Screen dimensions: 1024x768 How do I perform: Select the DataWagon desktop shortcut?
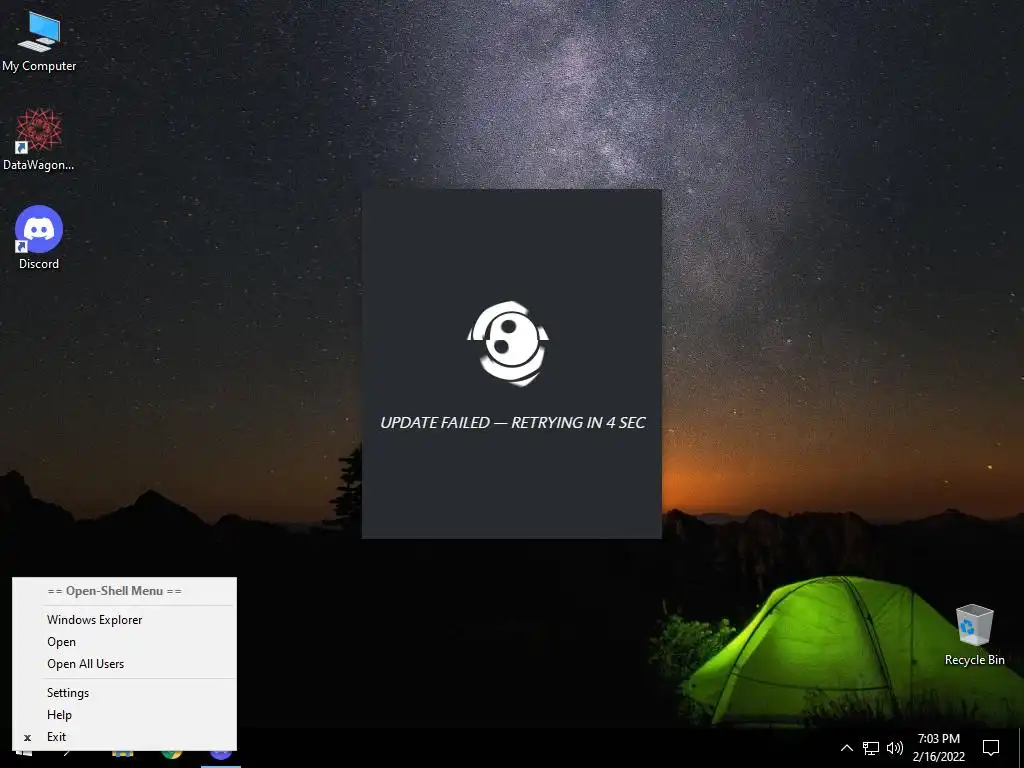(39, 140)
